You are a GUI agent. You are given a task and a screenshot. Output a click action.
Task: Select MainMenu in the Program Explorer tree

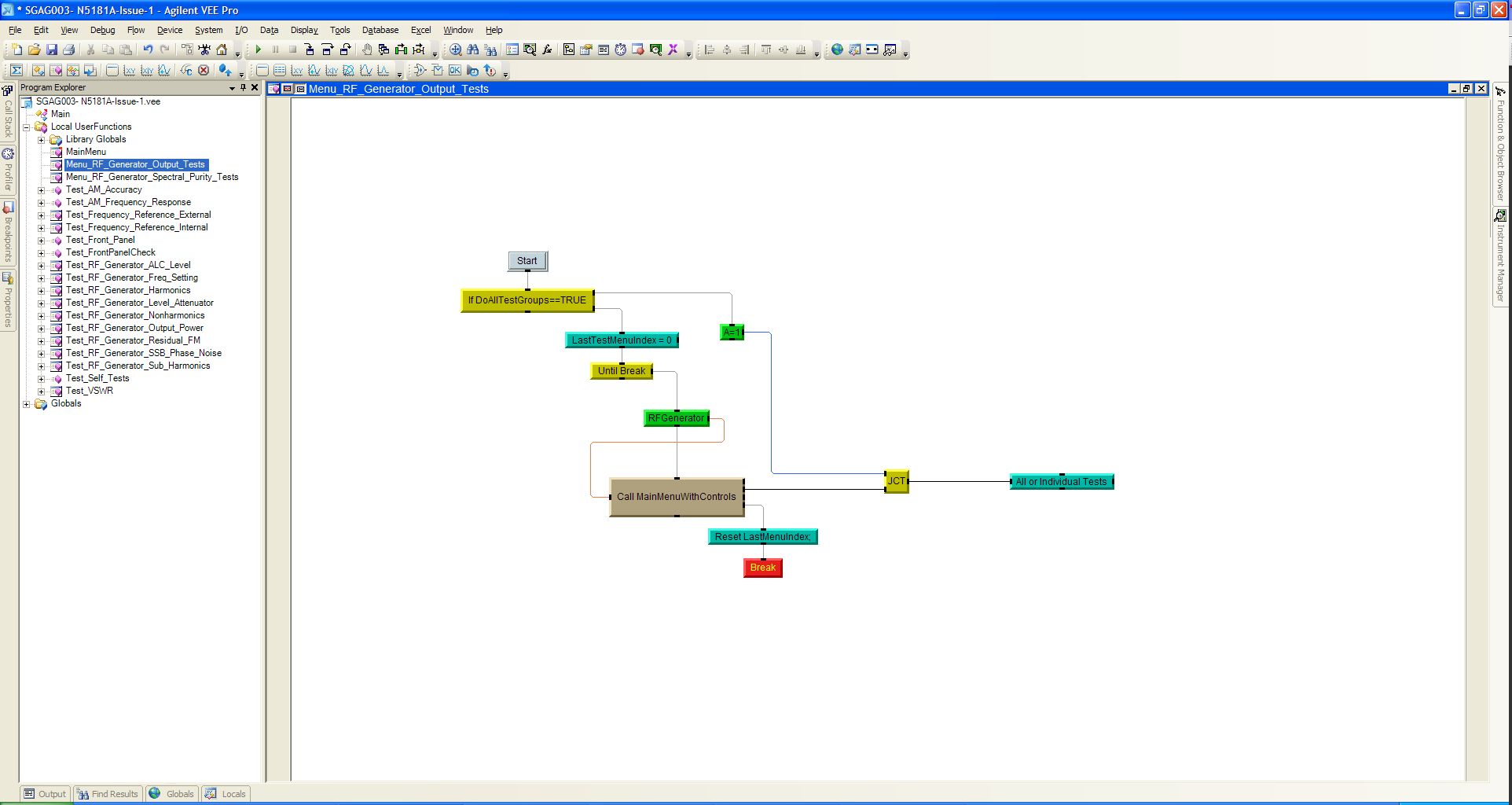point(86,152)
